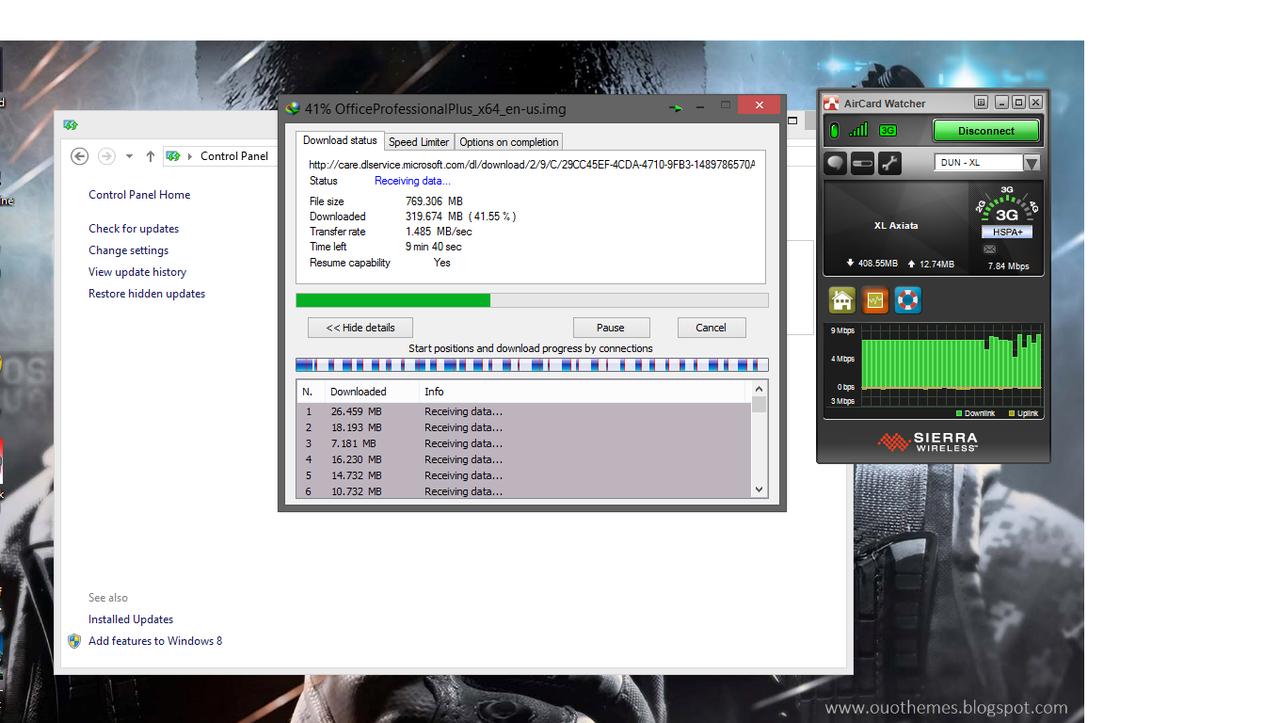Click the 7.84 Mbps speed reading
The image size is (1280, 723).
pyautogui.click(x=1008, y=266)
